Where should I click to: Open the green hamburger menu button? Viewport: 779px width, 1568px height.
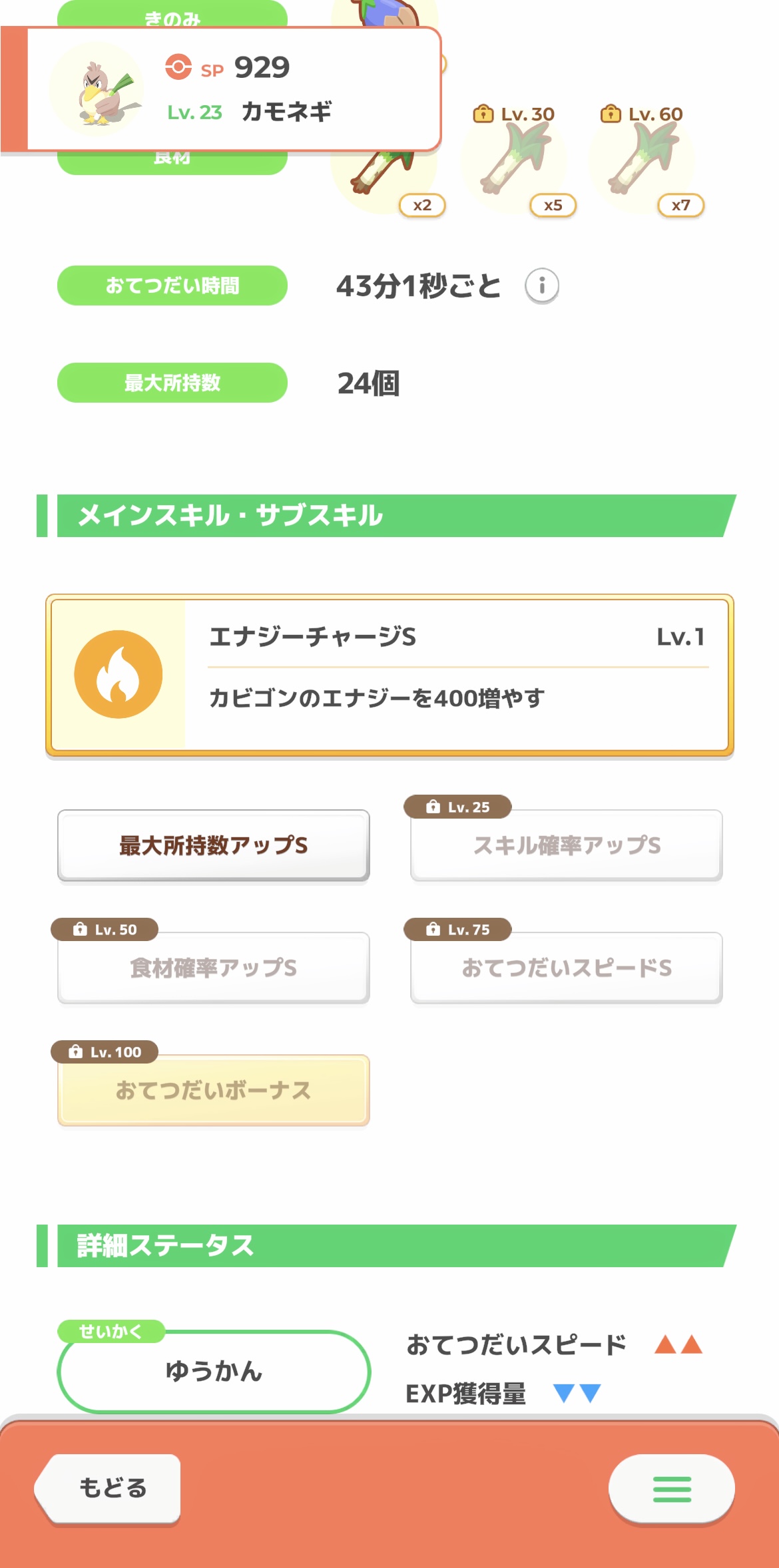[671, 1489]
